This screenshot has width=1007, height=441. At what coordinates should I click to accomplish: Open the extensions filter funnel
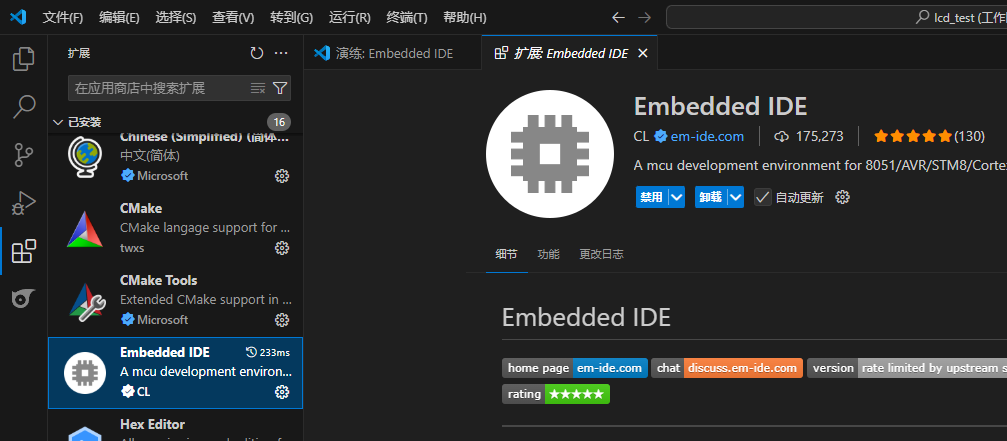point(279,88)
